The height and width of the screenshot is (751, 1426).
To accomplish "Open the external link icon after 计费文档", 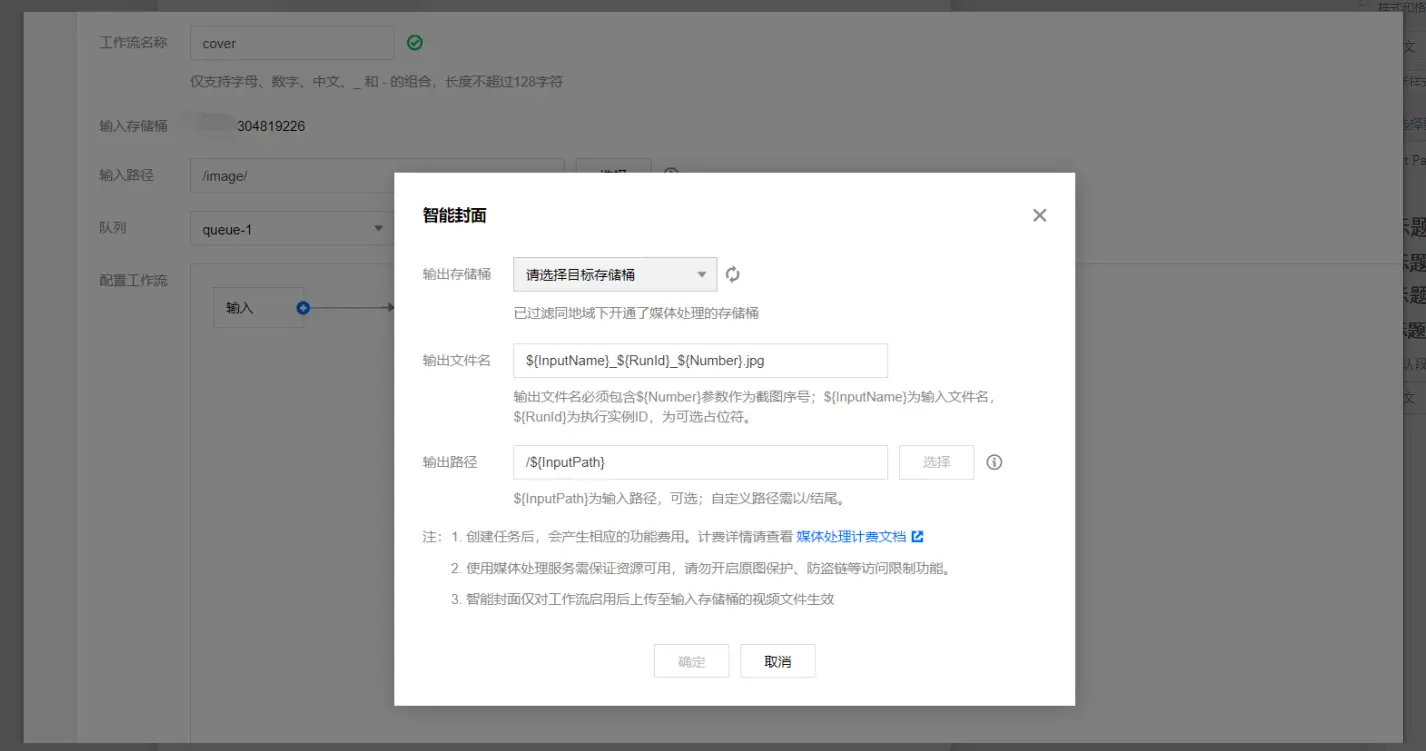I will pos(917,536).
